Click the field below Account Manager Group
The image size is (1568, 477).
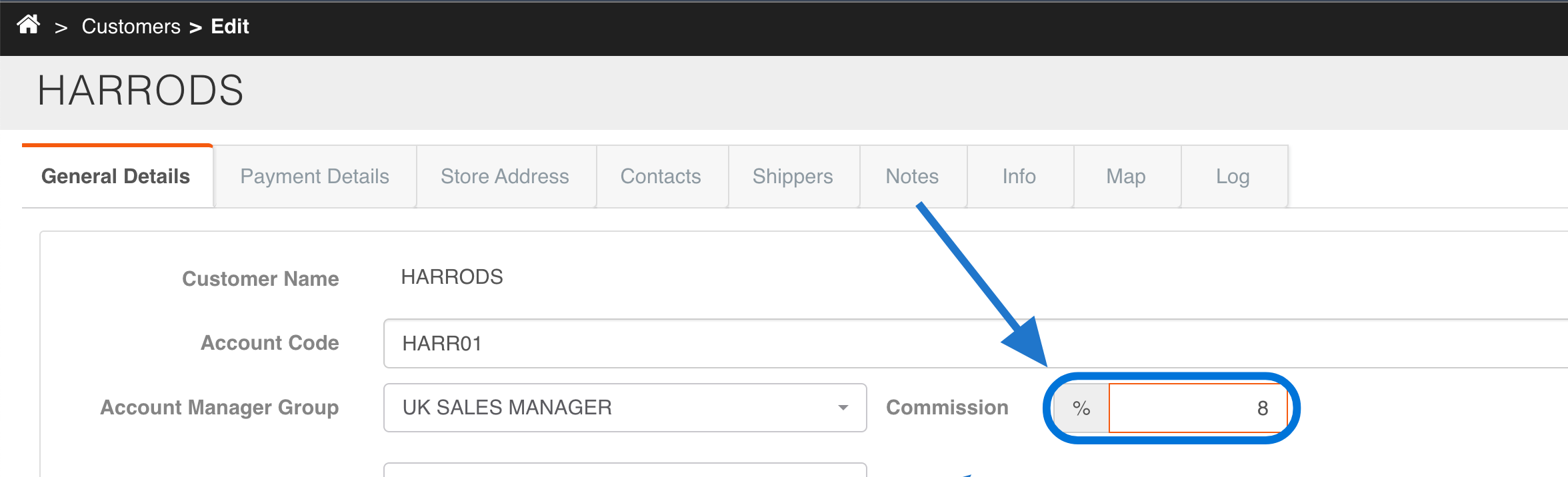coord(625,470)
